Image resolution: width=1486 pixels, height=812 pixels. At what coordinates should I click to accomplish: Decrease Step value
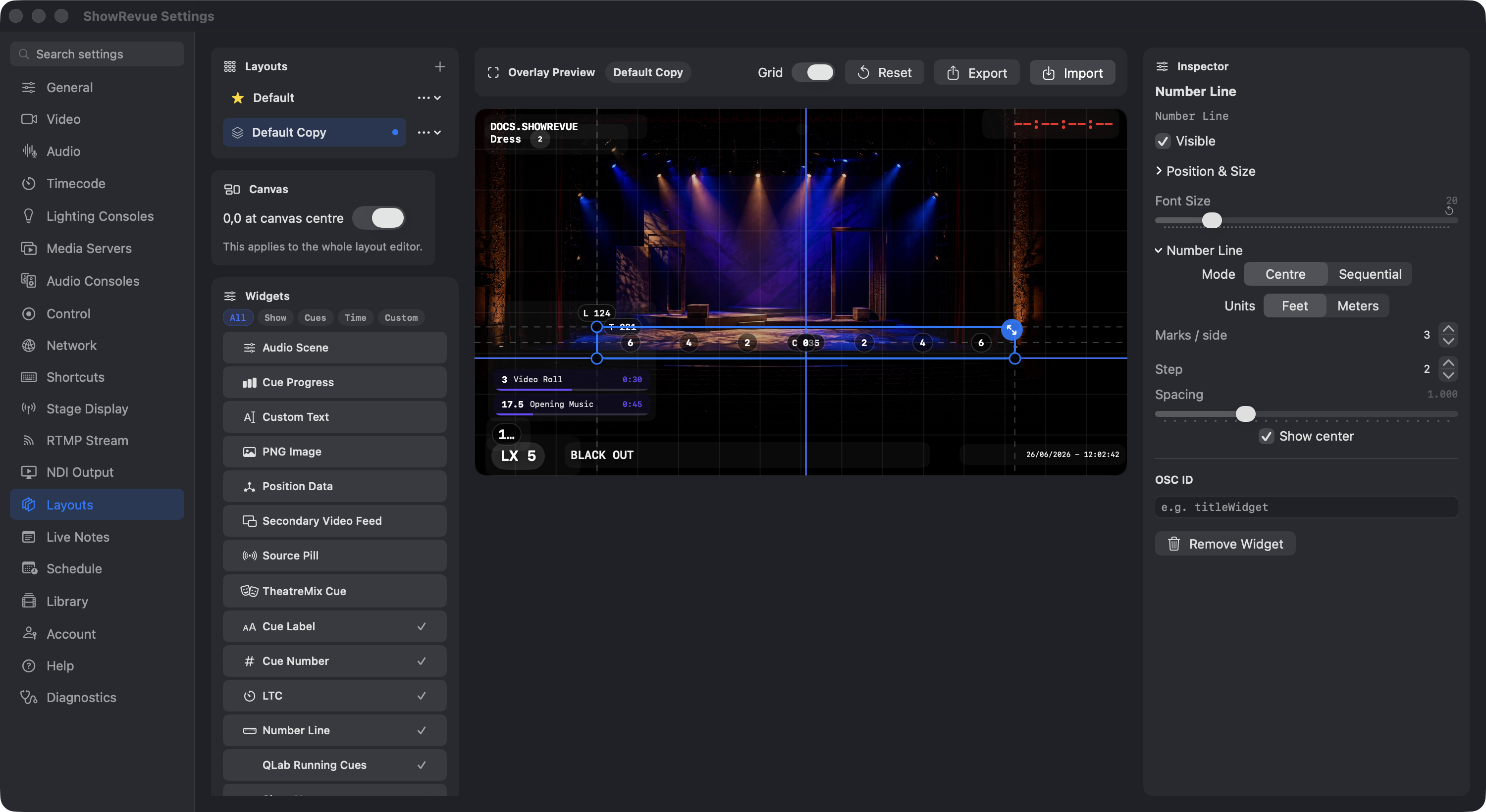point(1448,375)
